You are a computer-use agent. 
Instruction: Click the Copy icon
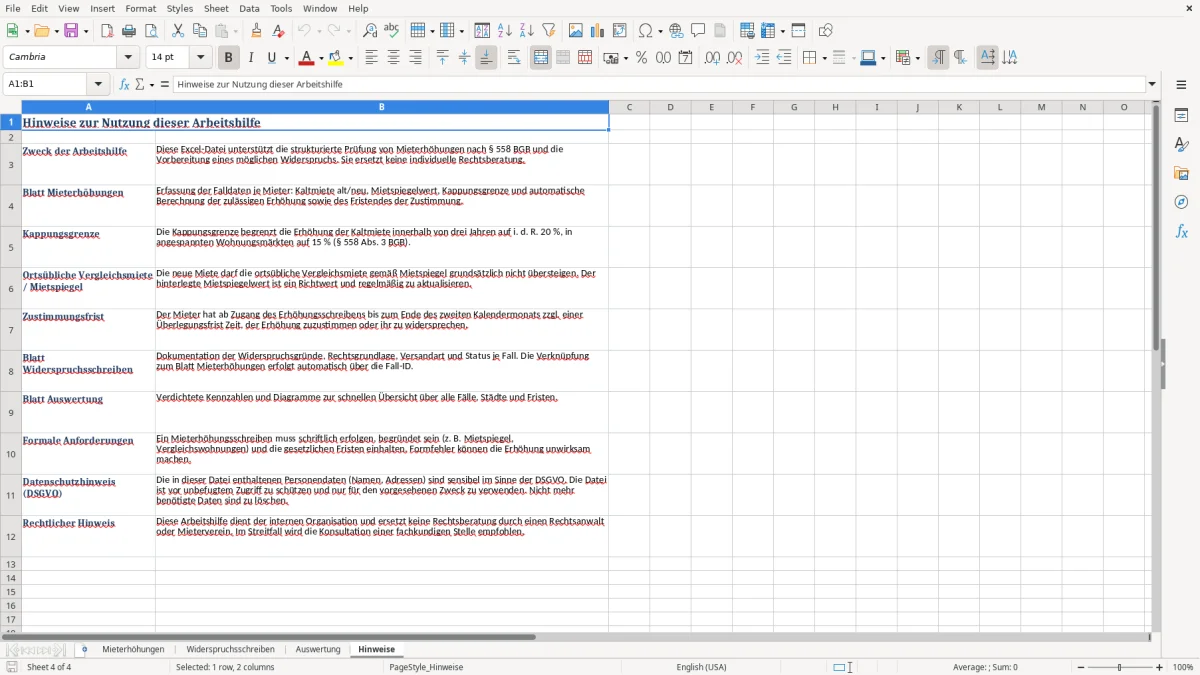click(199, 31)
